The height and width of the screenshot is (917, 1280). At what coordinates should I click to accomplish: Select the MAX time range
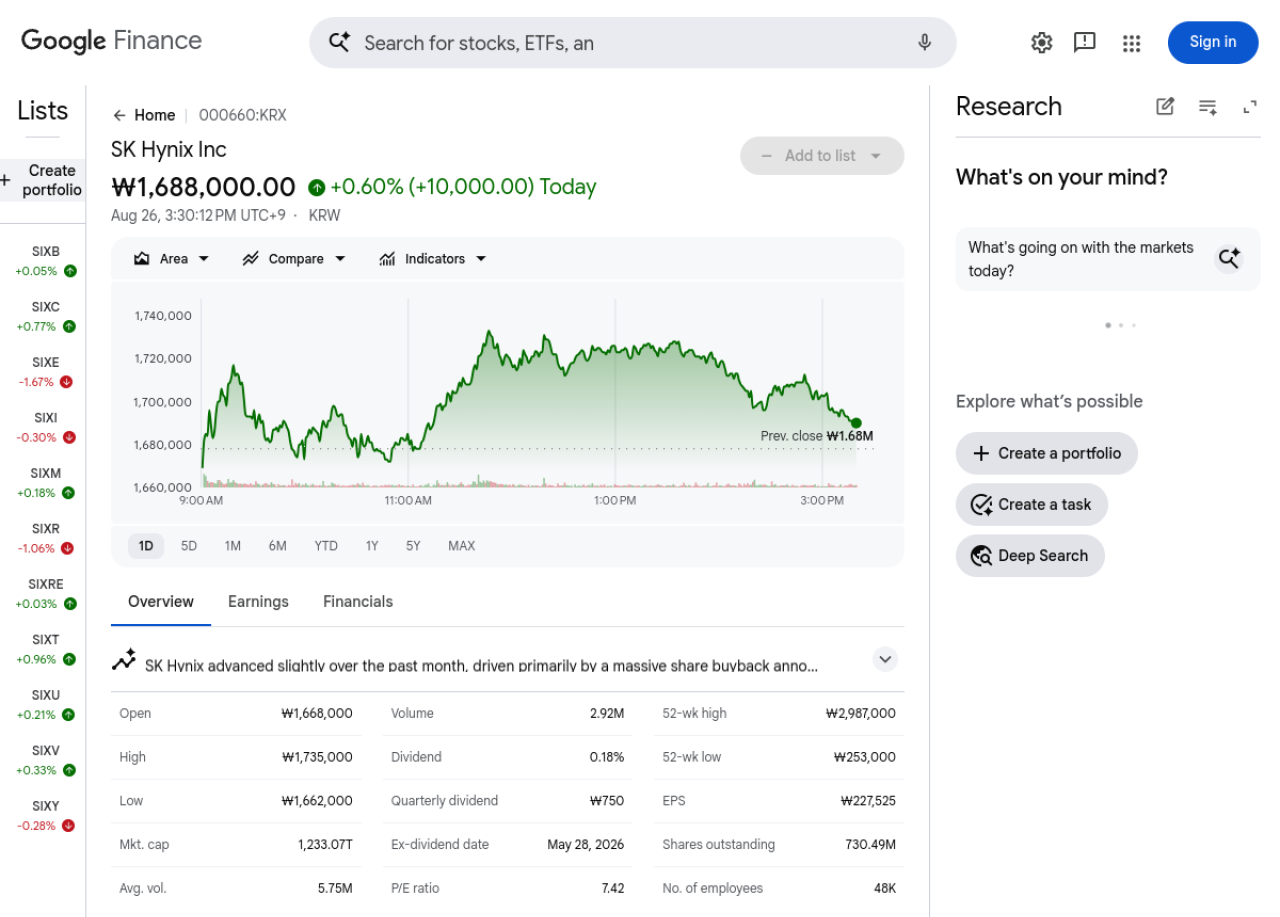pyautogui.click(x=462, y=546)
